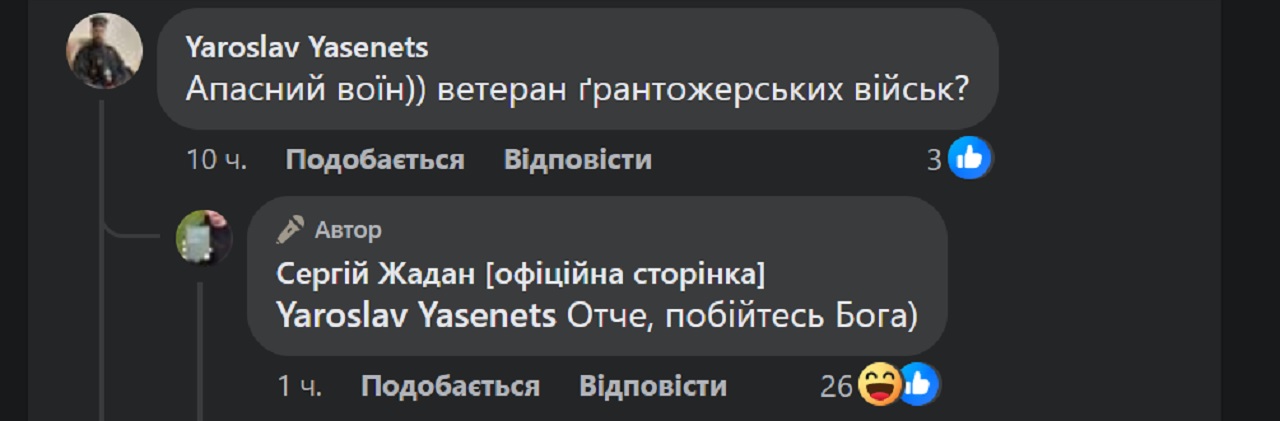Click the microphone author badge icon

coord(291,231)
